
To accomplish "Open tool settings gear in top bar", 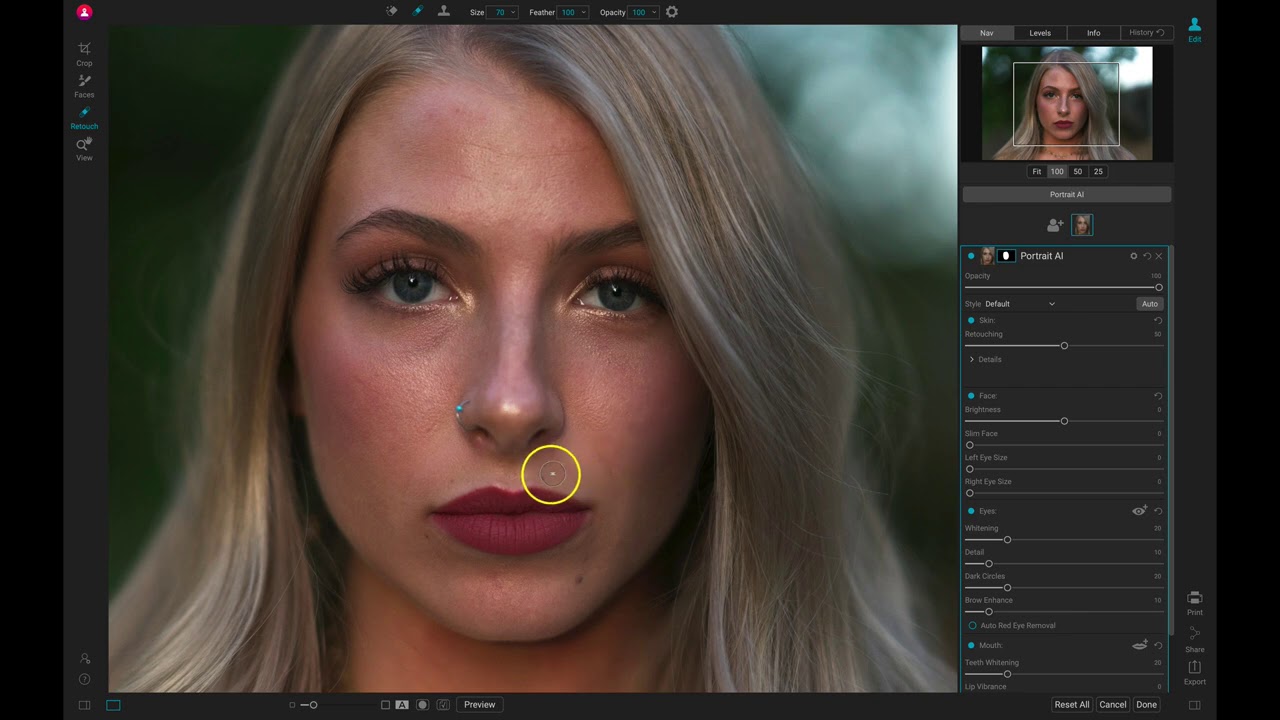I will [672, 12].
